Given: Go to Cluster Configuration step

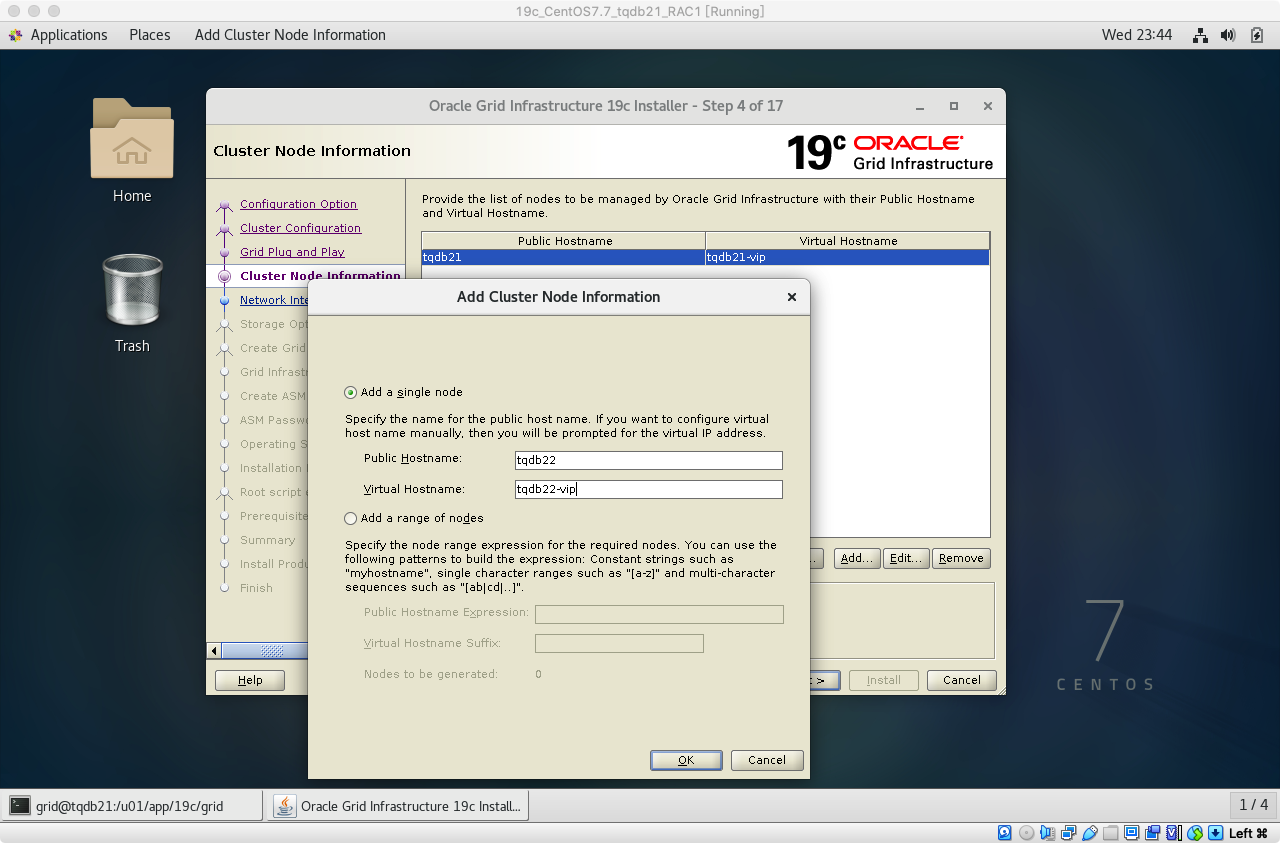Looking at the screenshot, I should tap(300, 228).
